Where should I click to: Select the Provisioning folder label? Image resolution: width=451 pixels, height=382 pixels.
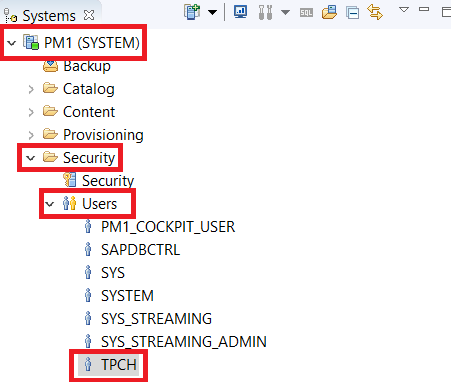coord(103,135)
